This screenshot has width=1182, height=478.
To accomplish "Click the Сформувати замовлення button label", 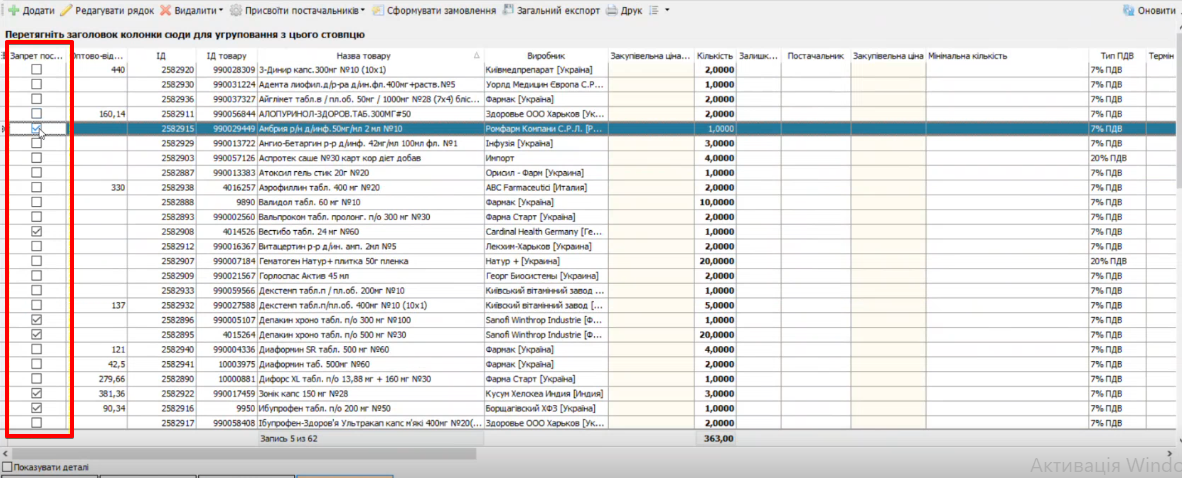I will coord(441,10).
